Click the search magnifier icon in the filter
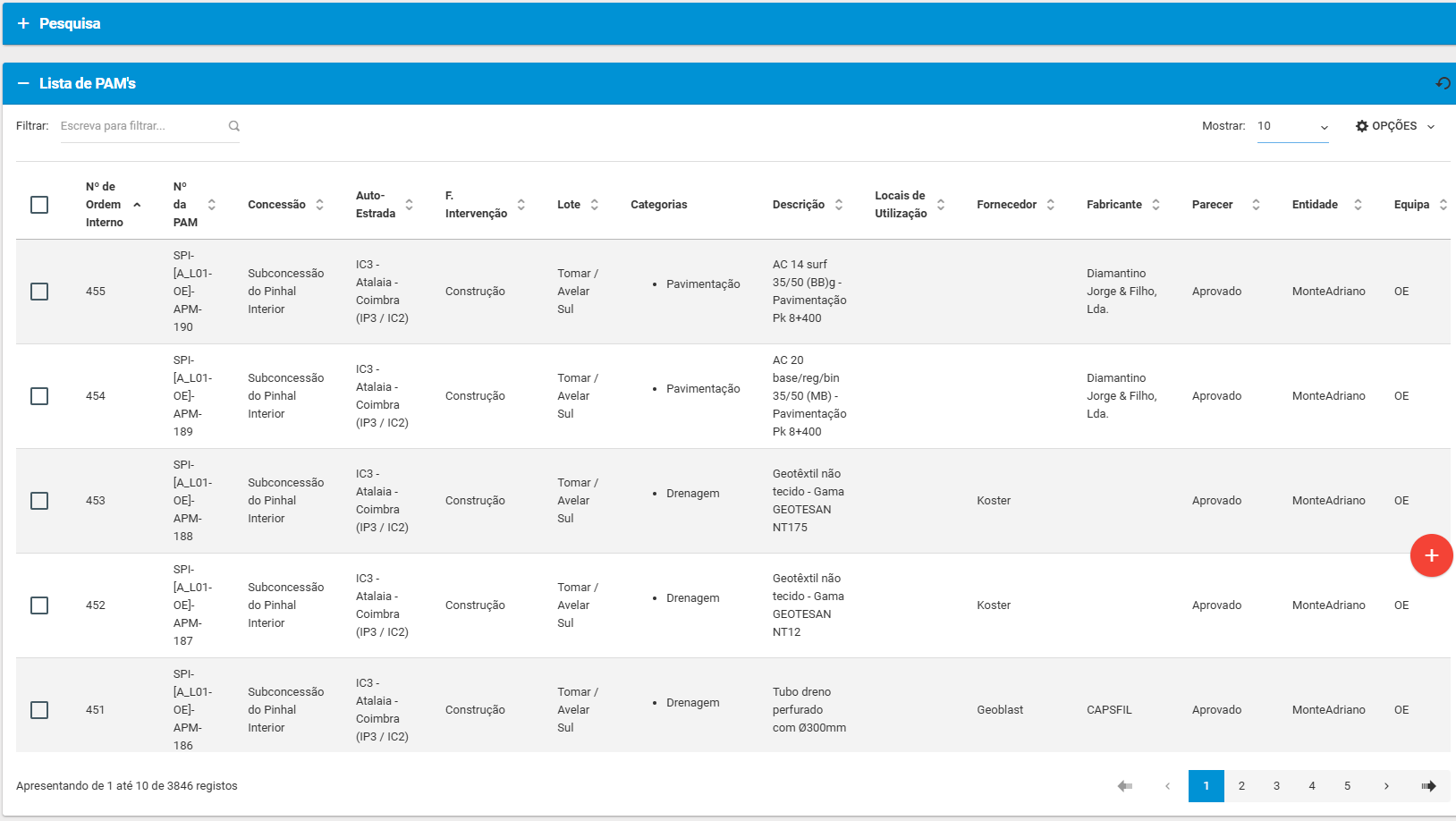The image size is (1456, 821). click(x=234, y=126)
